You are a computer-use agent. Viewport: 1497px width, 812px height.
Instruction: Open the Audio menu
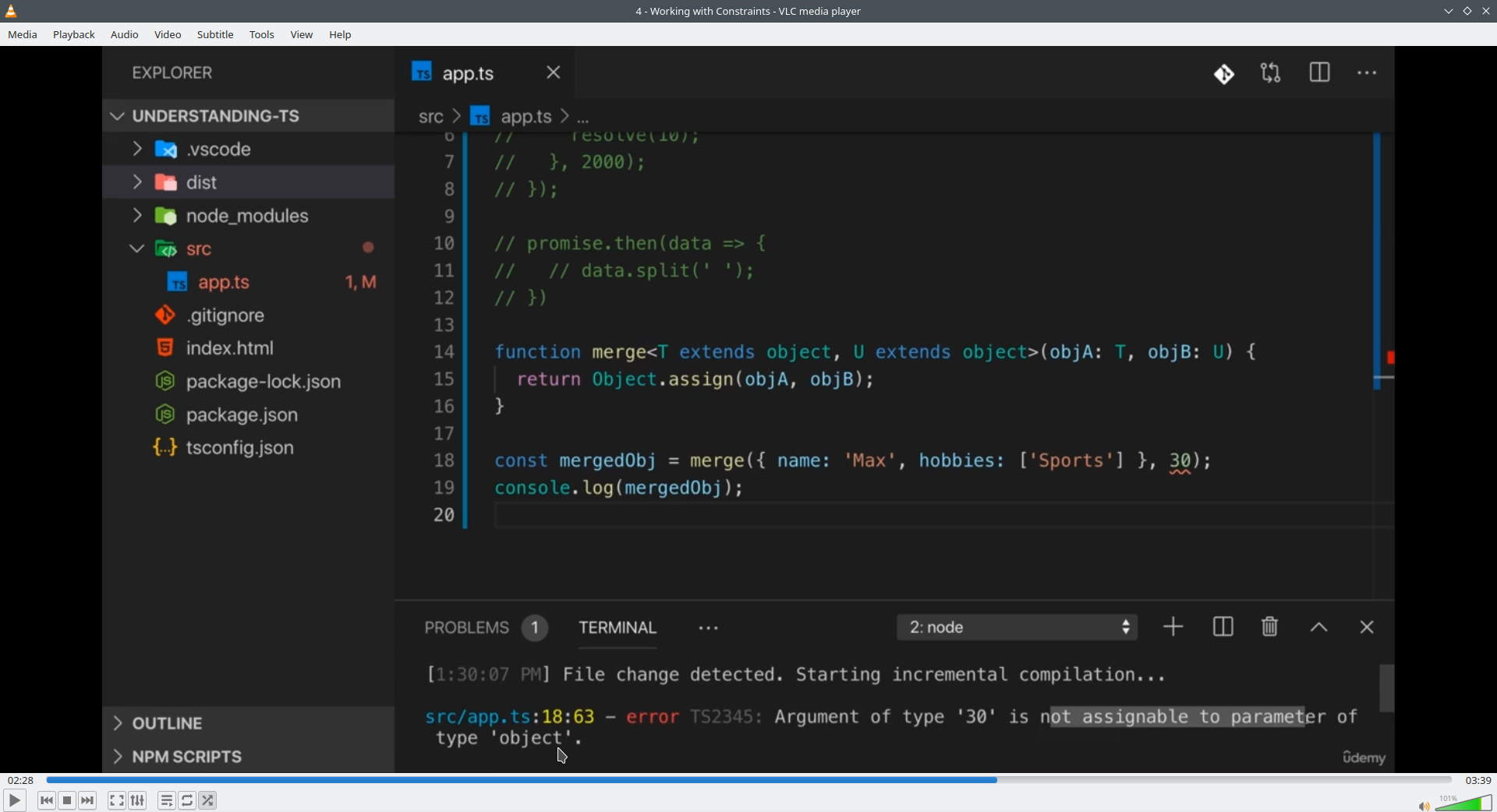(125, 34)
